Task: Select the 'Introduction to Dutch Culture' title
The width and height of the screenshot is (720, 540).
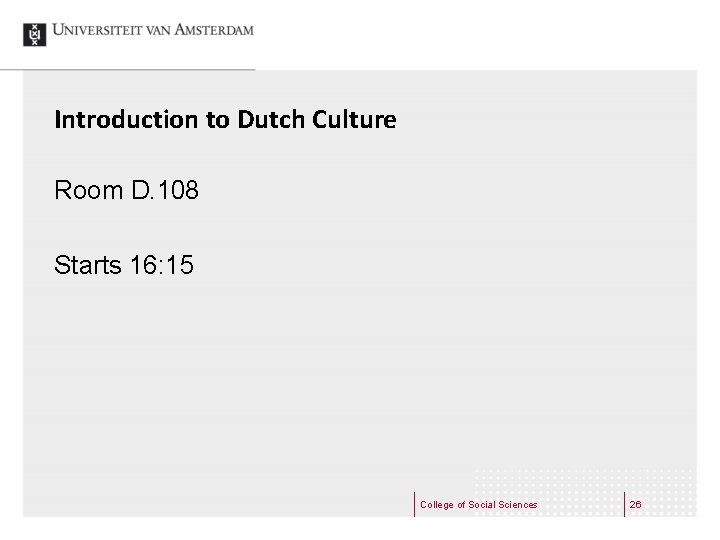Action: click(225, 121)
